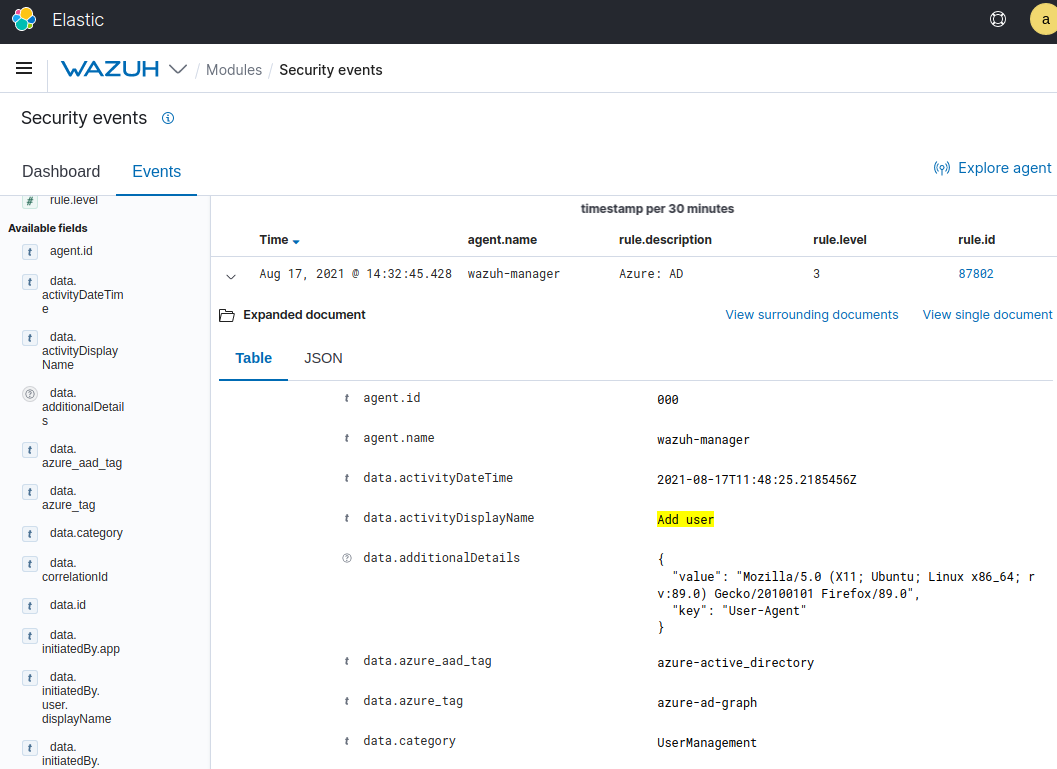
Task: Click the yellow user avatar
Action: pyautogui.click(x=1044, y=19)
